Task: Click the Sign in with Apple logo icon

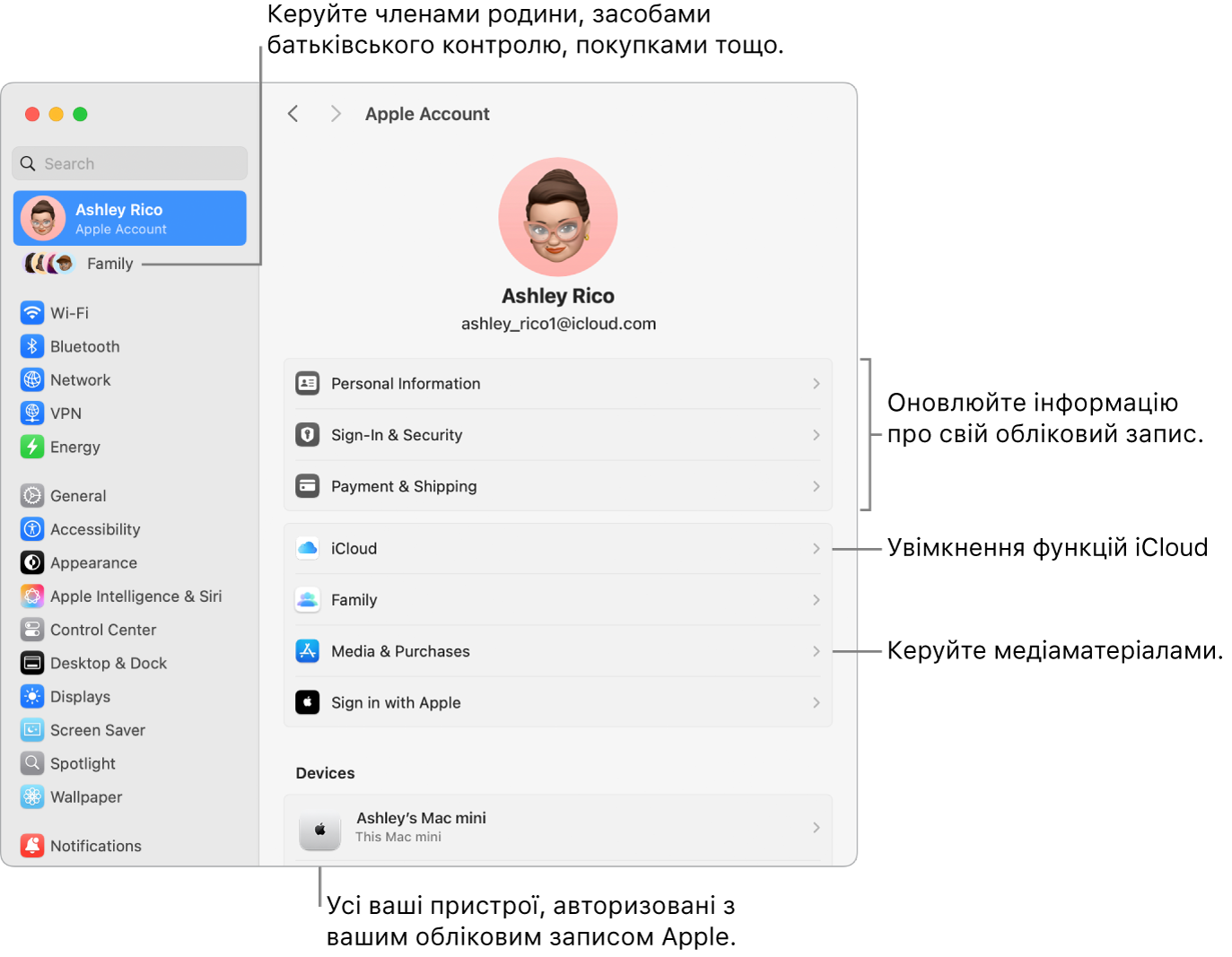Action: point(308,702)
